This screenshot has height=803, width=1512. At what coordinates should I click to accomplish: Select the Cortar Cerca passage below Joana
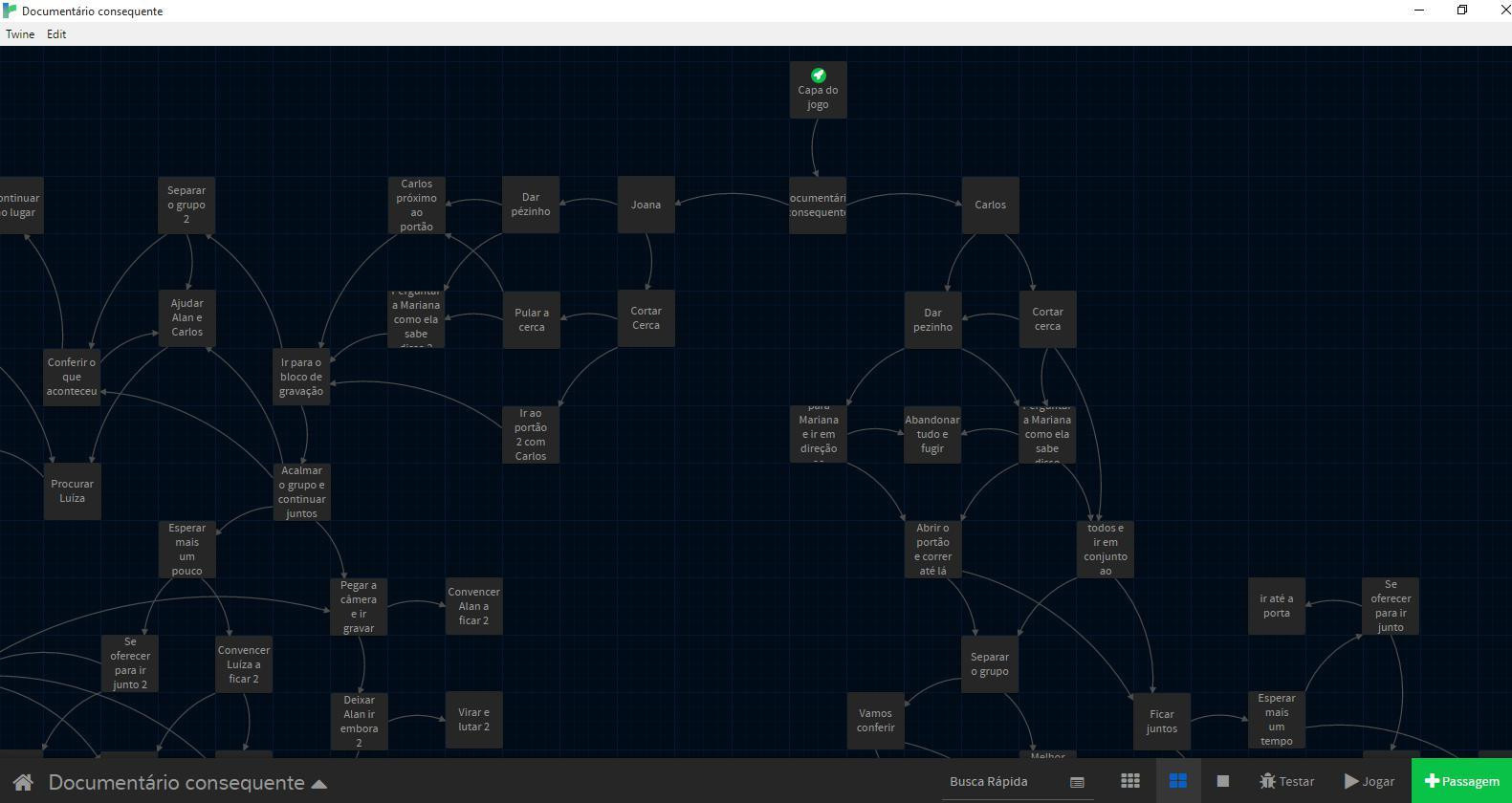point(646,318)
